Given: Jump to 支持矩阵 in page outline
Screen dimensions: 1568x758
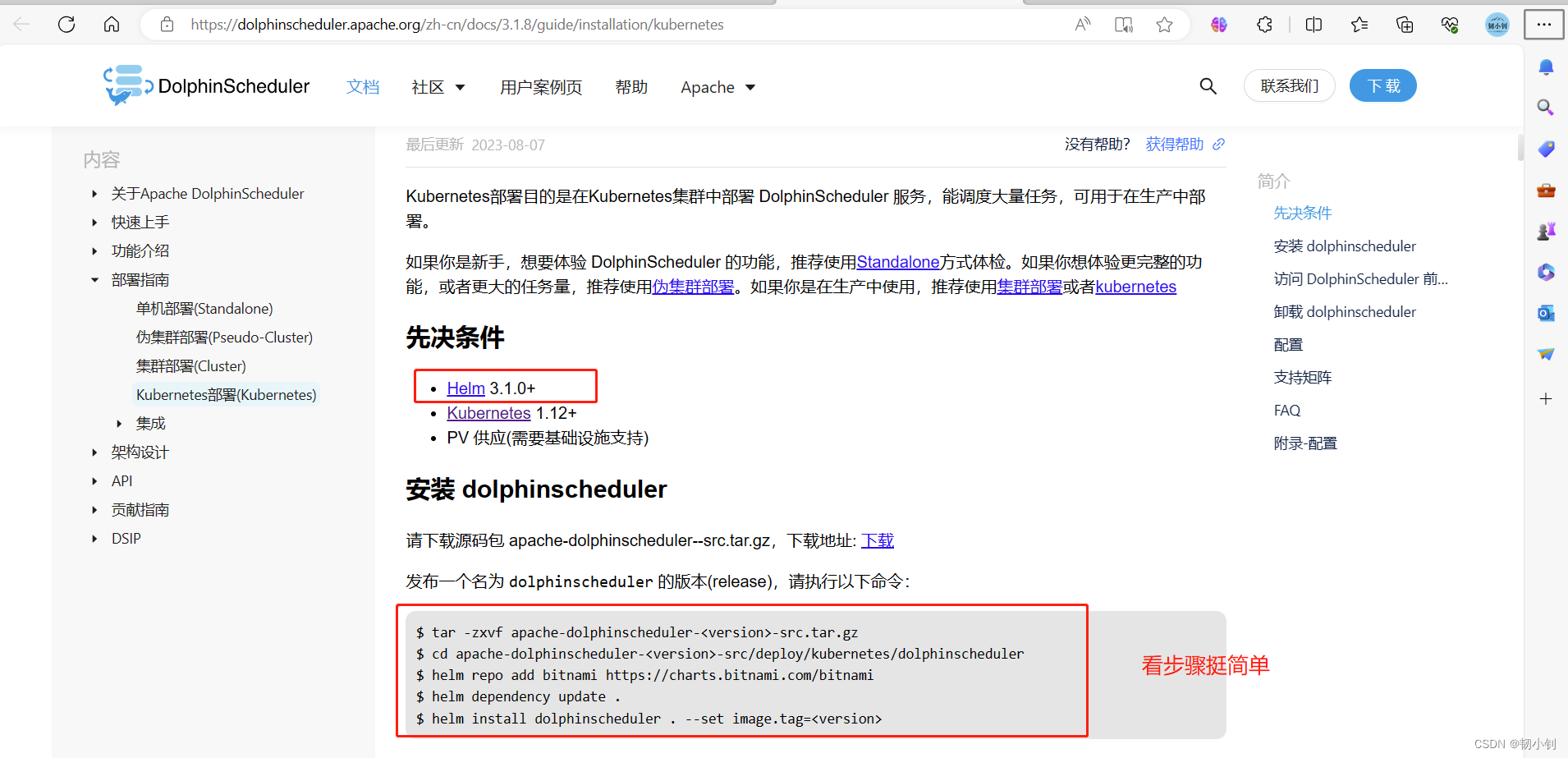Looking at the screenshot, I should pos(1303,378).
